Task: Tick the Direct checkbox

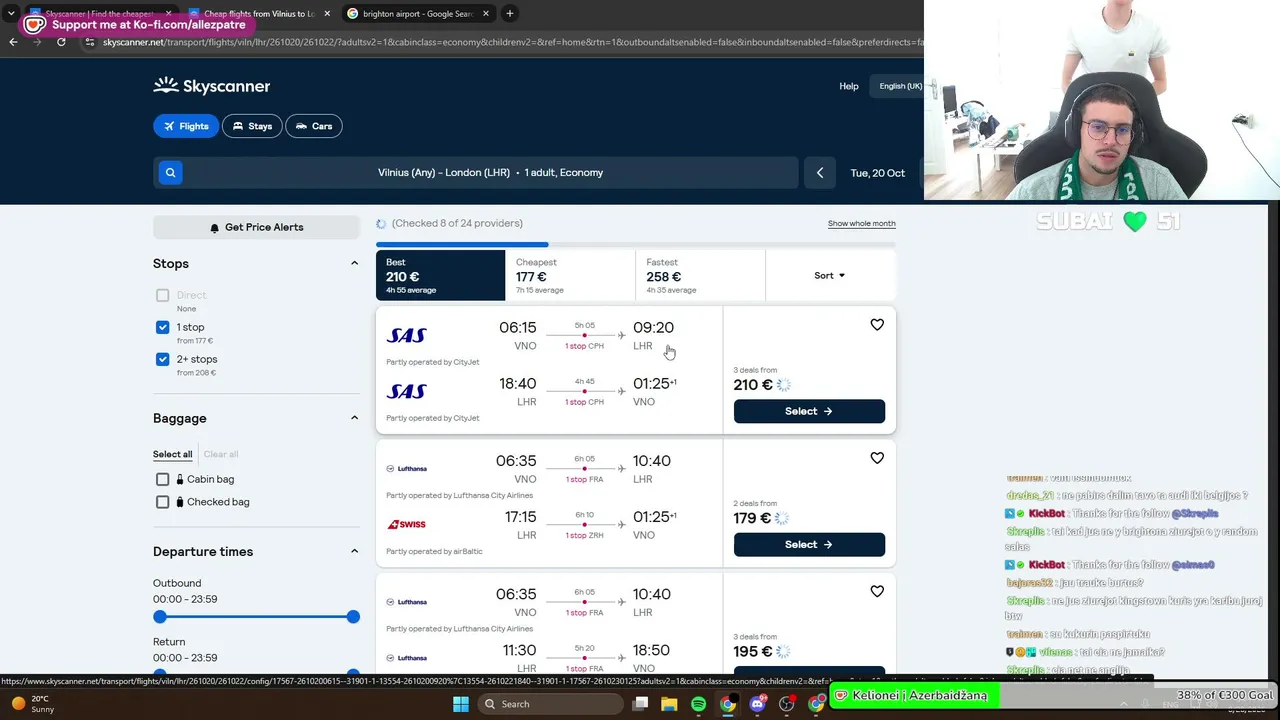Action: point(163,295)
